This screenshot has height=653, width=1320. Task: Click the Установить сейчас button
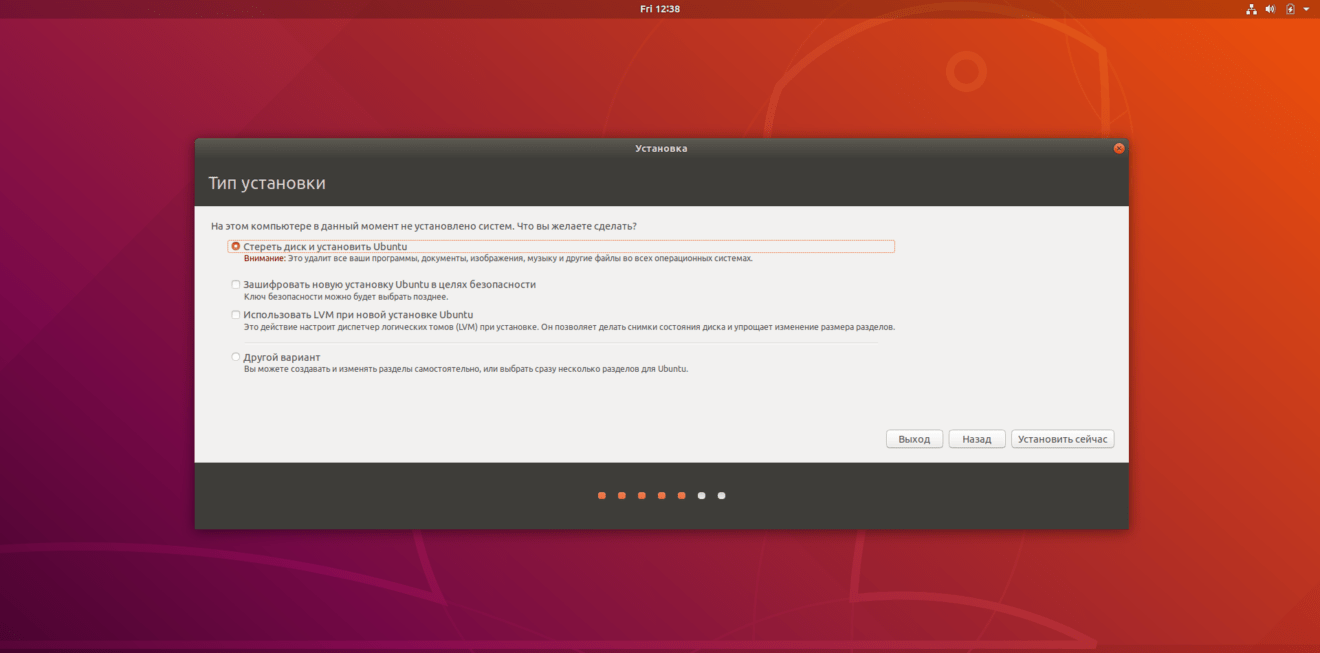pos(1062,438)
